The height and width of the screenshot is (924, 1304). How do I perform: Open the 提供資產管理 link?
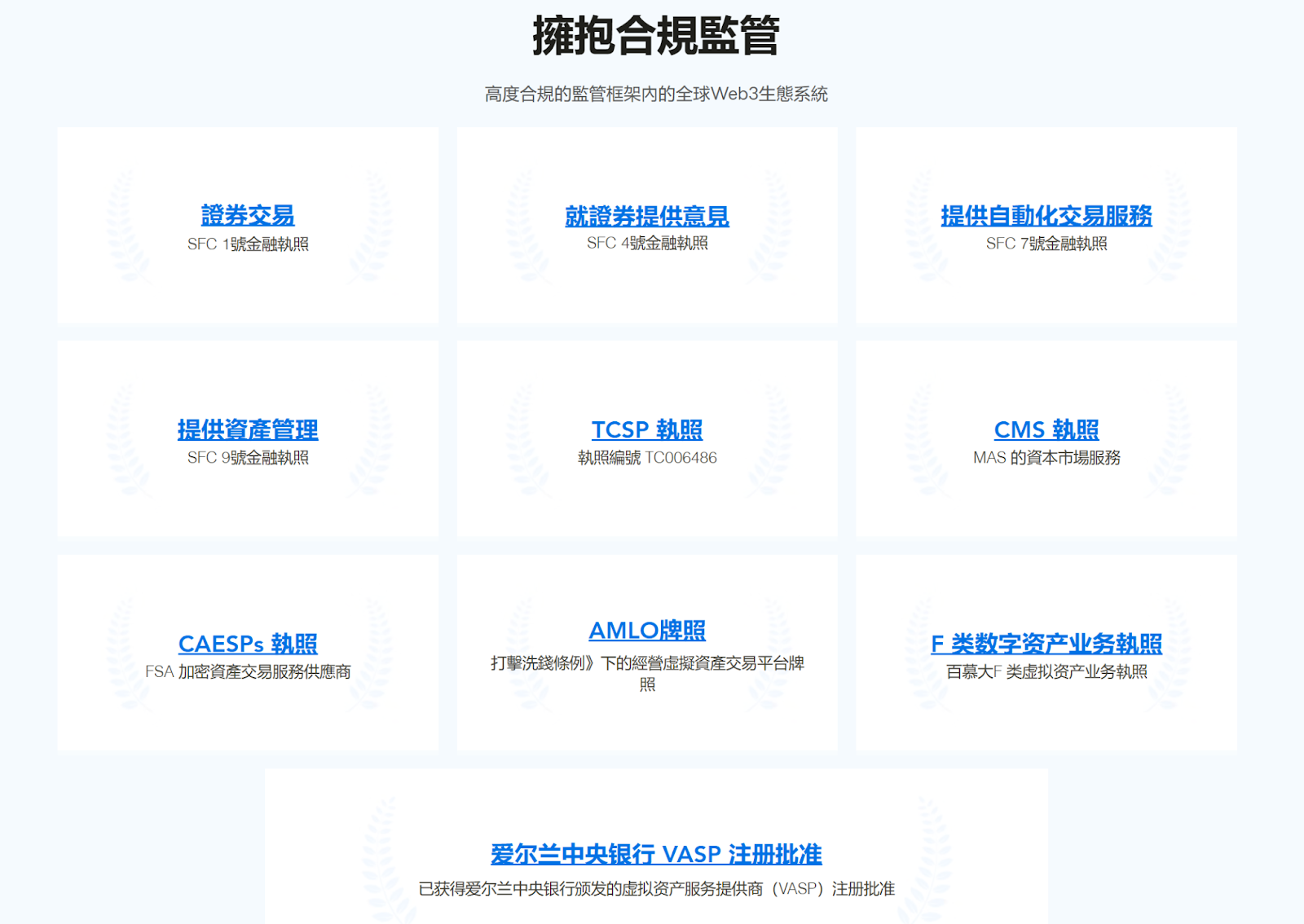[247, 430]
